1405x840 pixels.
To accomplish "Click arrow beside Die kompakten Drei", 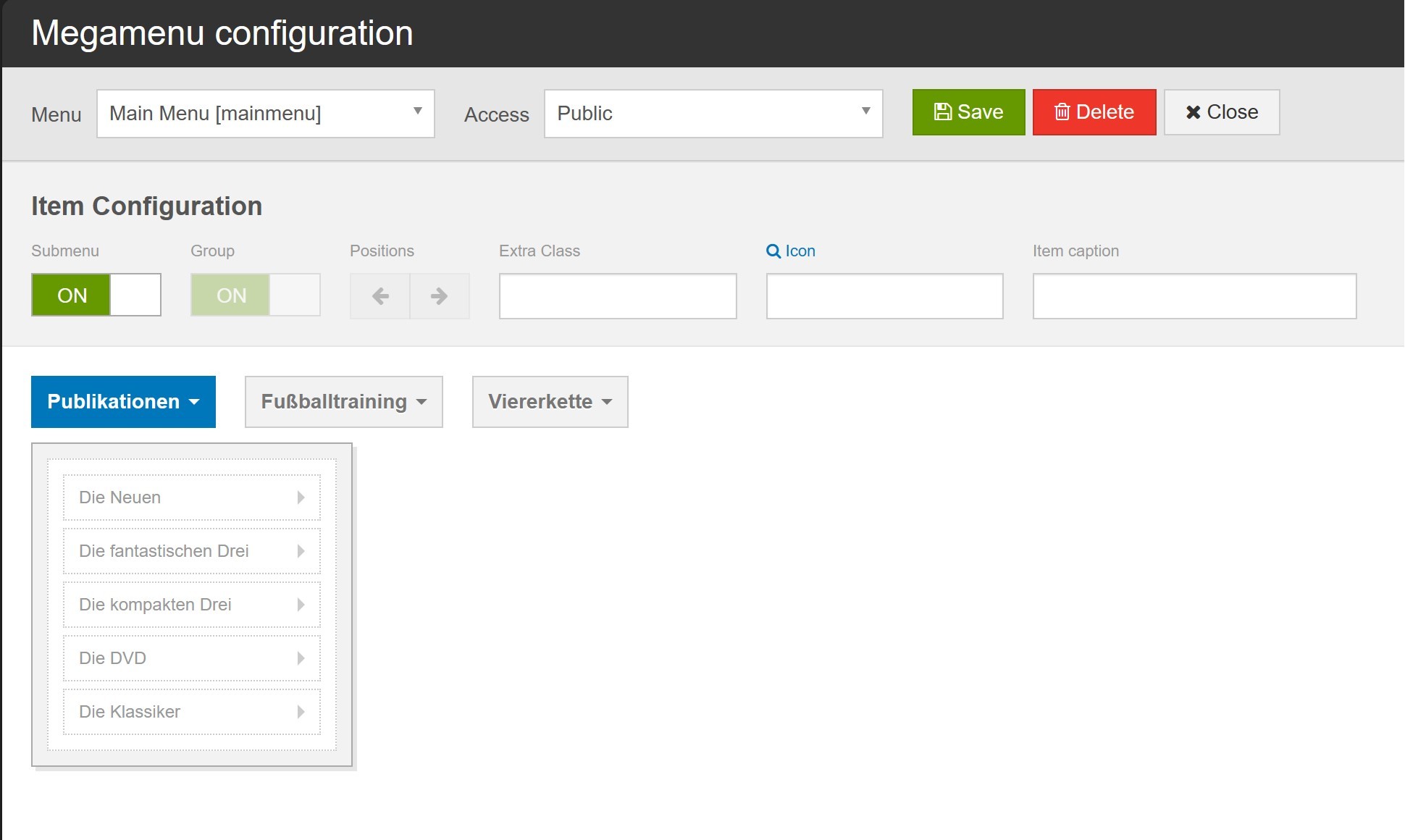I will click(301, 605).
